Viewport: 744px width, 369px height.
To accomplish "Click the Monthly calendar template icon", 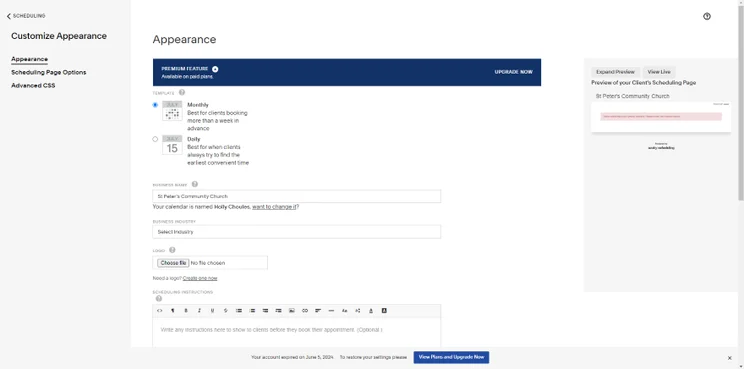I will point(172,111).
